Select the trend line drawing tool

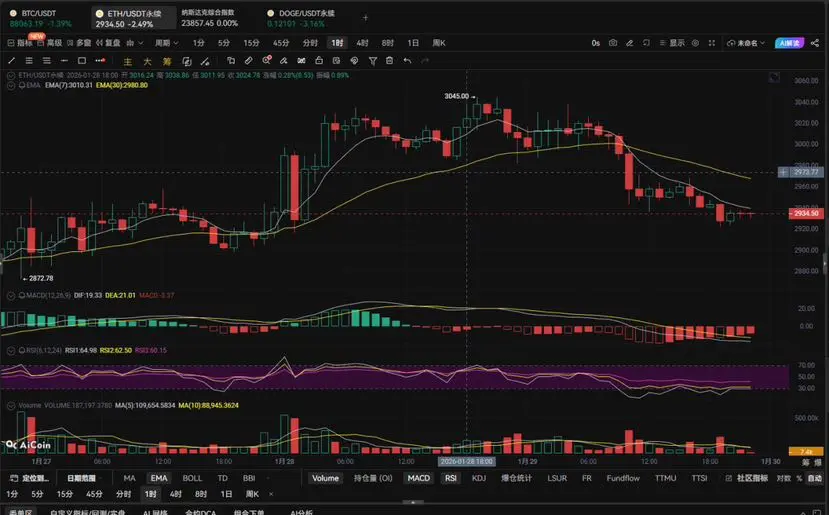coord(12,61)
